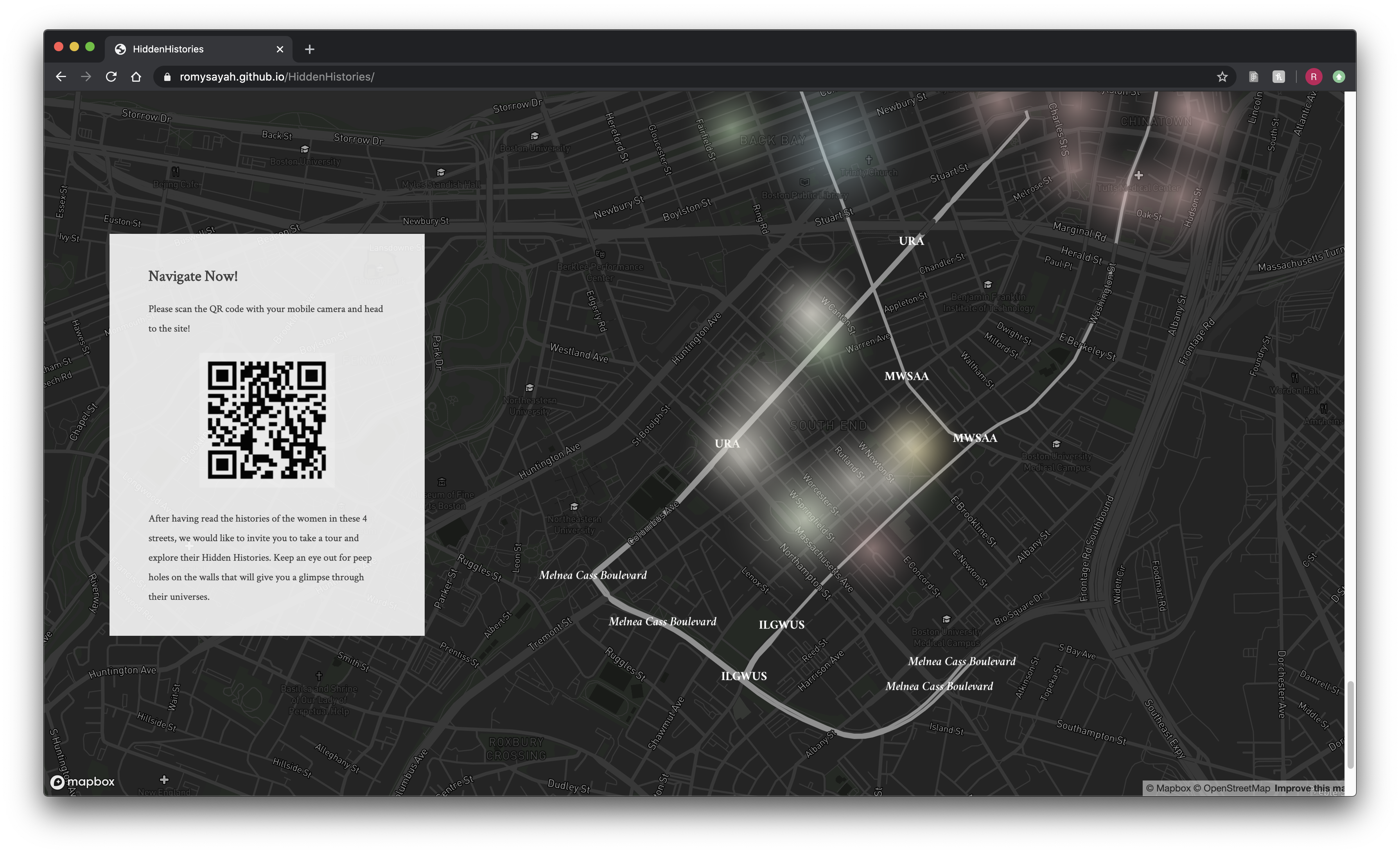
Task: Click the Massachusetts Ave street label
Action: point(823,560)
